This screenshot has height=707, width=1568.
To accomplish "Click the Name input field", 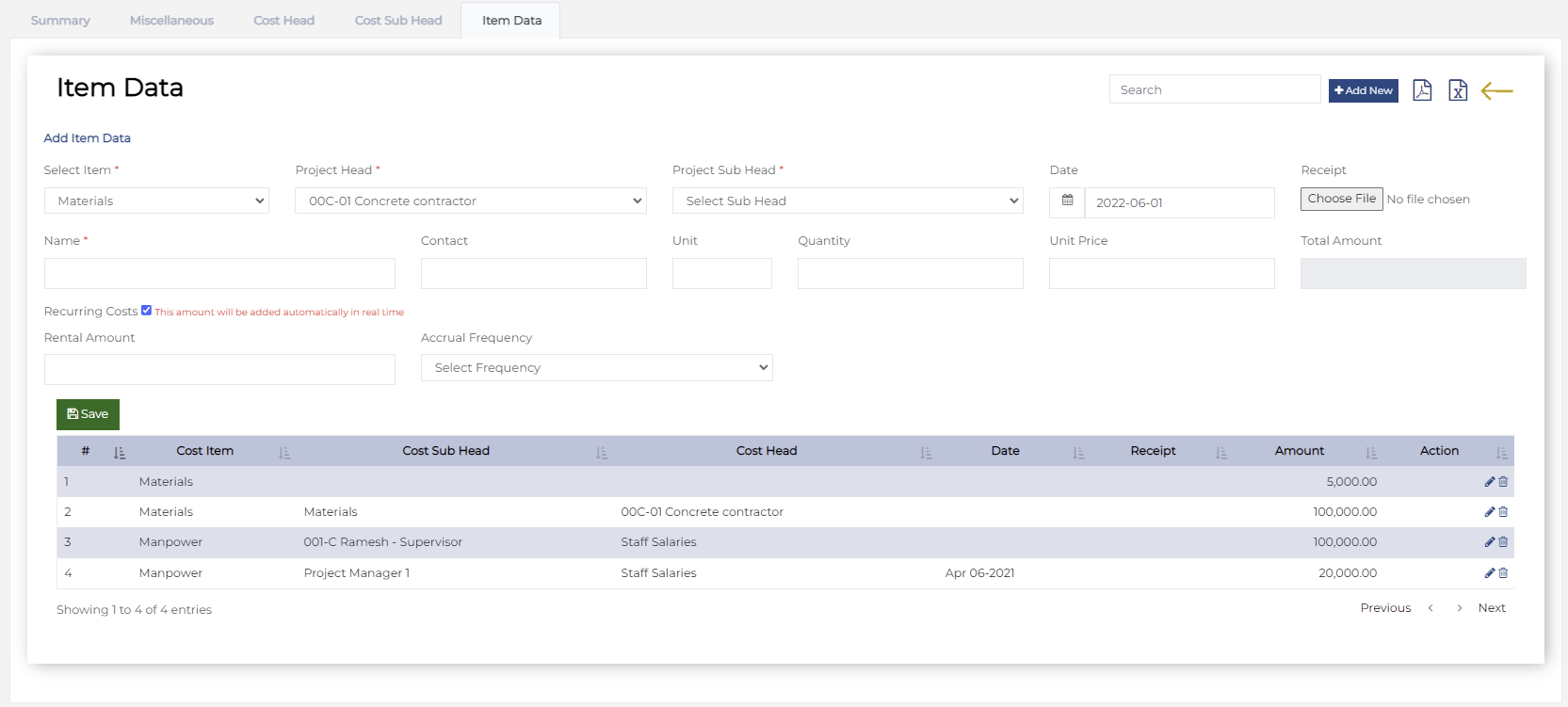I will coord(219,273).
